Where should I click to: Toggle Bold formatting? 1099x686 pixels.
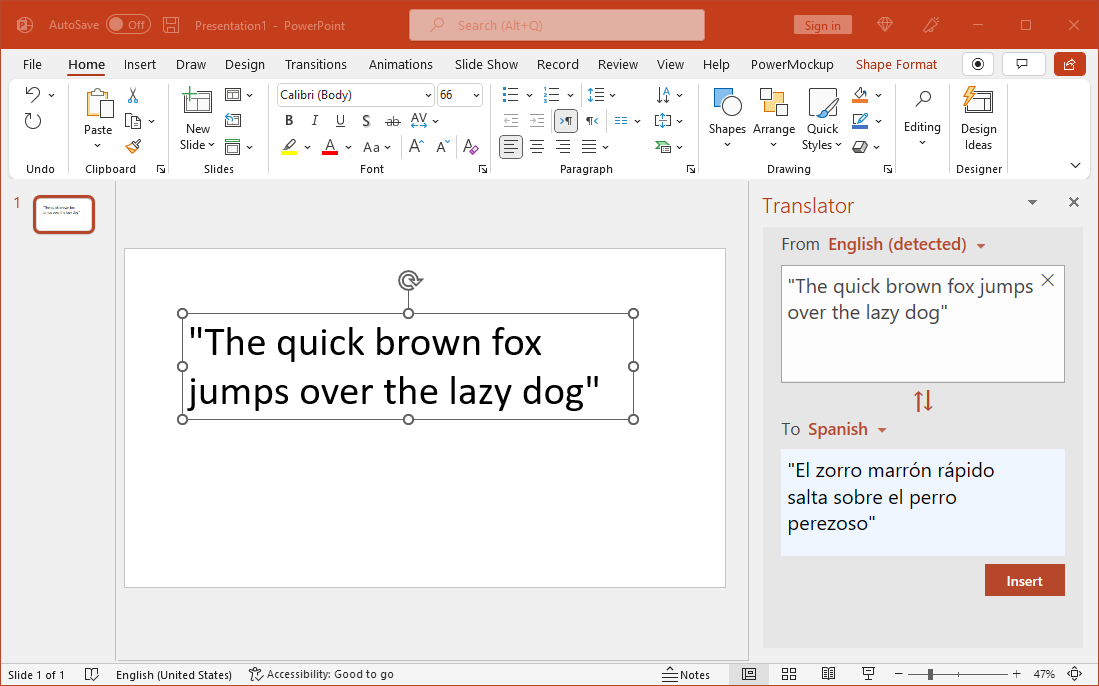[x=289, y=121]
